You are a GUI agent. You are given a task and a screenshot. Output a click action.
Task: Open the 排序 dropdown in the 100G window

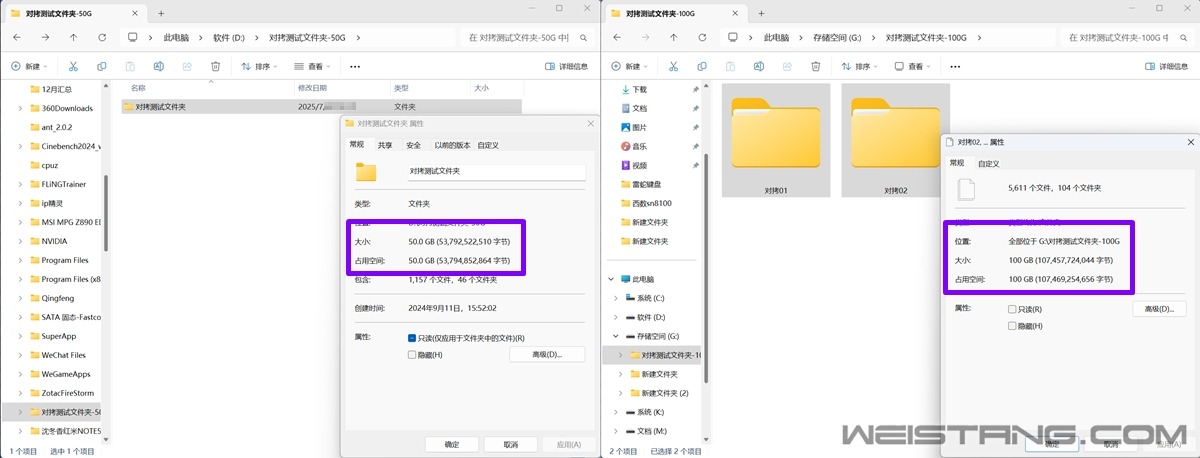tap(860, 67)
